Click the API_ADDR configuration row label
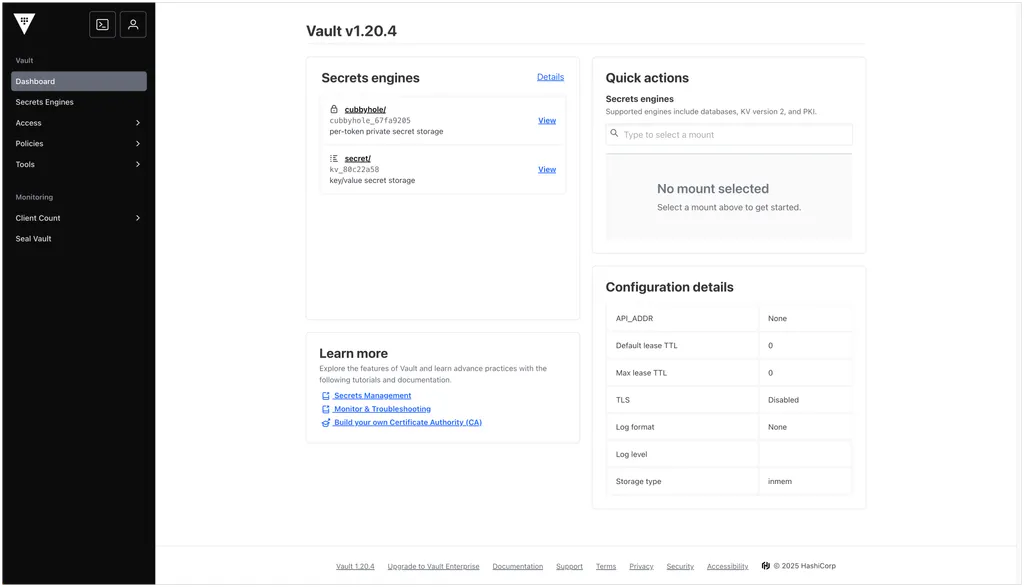 pos(634,319)
